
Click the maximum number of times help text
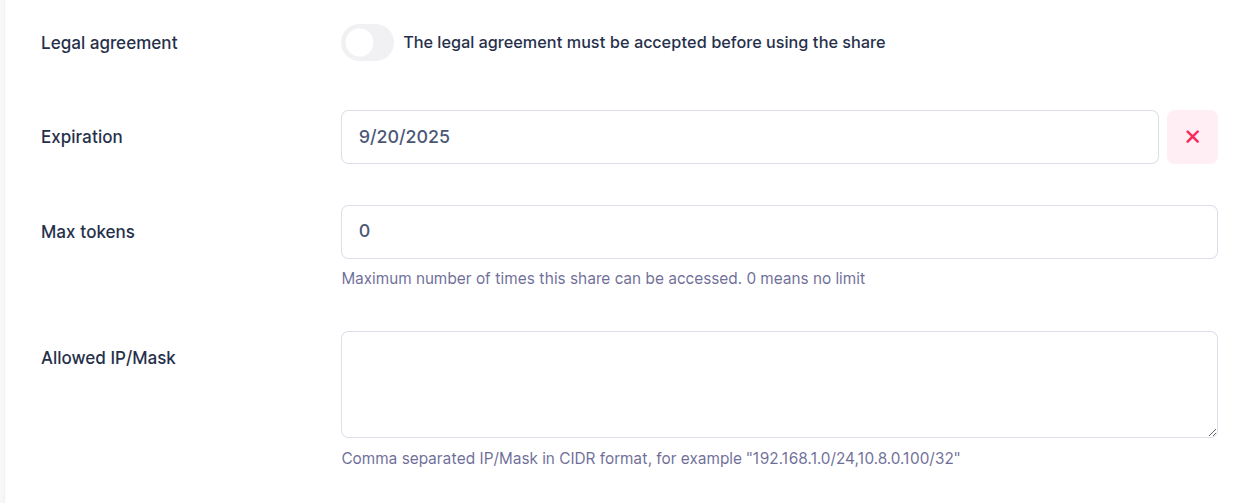pos(540,279)
